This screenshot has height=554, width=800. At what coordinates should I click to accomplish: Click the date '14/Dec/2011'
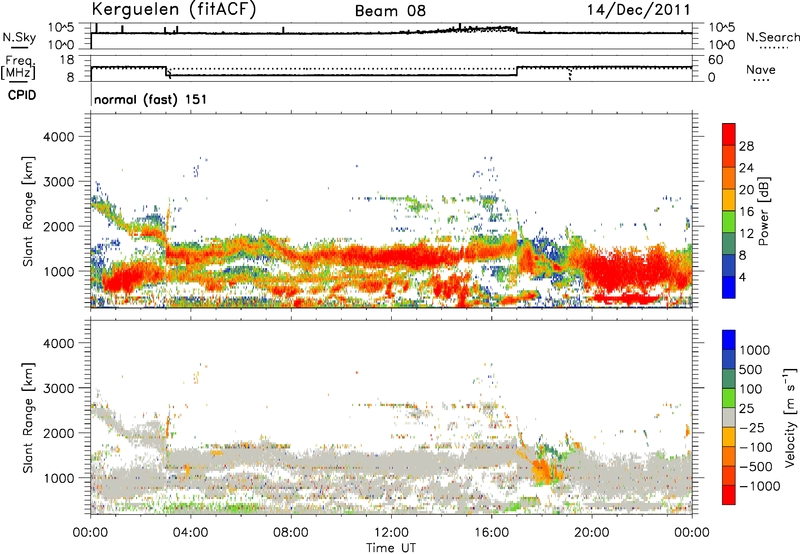(638, 10)
